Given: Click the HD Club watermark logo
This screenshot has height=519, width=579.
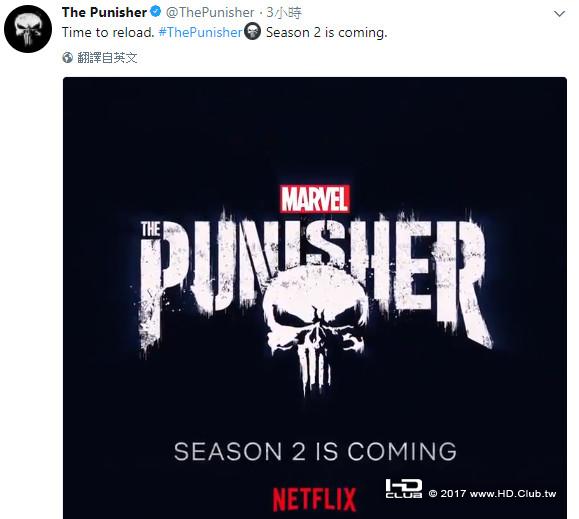Looking at the screenshot, I should point(404,488).
